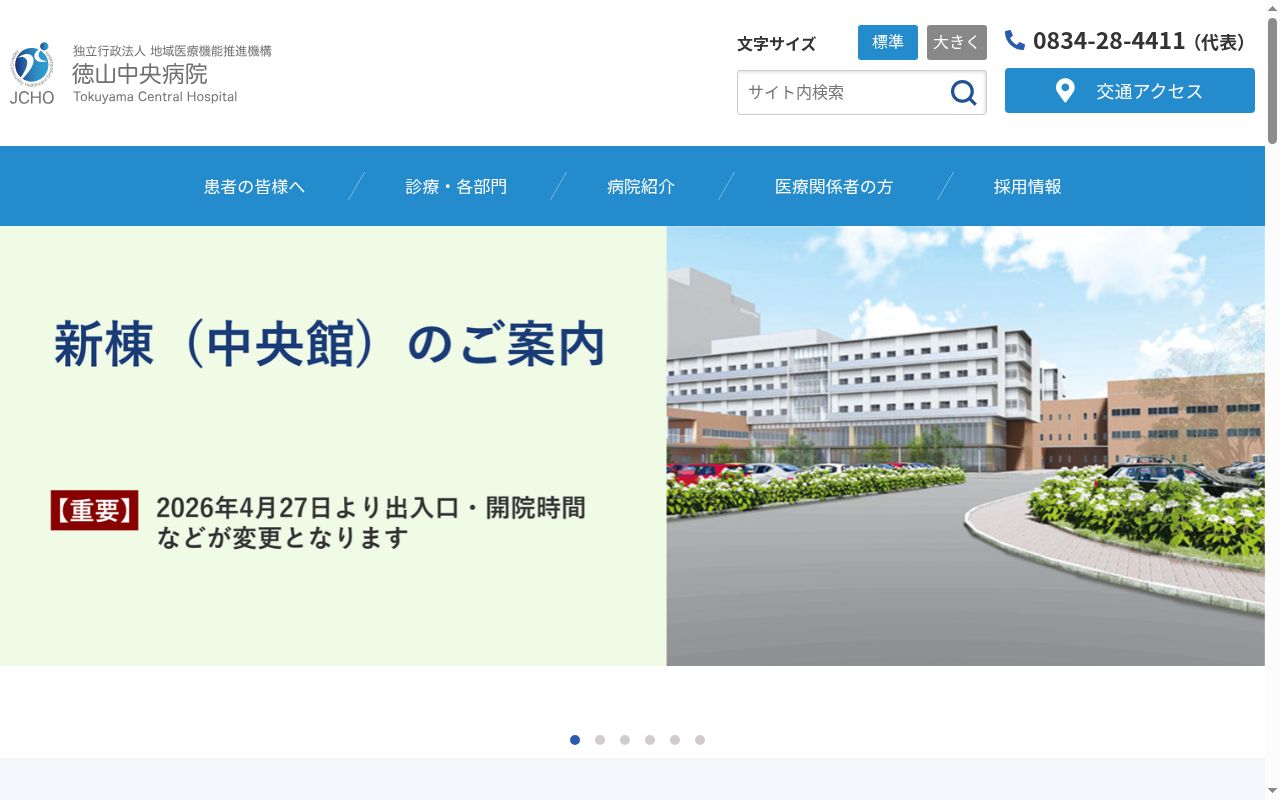Open the 患者の皆様へ menu
Viewport: 1280px width, 800px height.
click(254, 187)
